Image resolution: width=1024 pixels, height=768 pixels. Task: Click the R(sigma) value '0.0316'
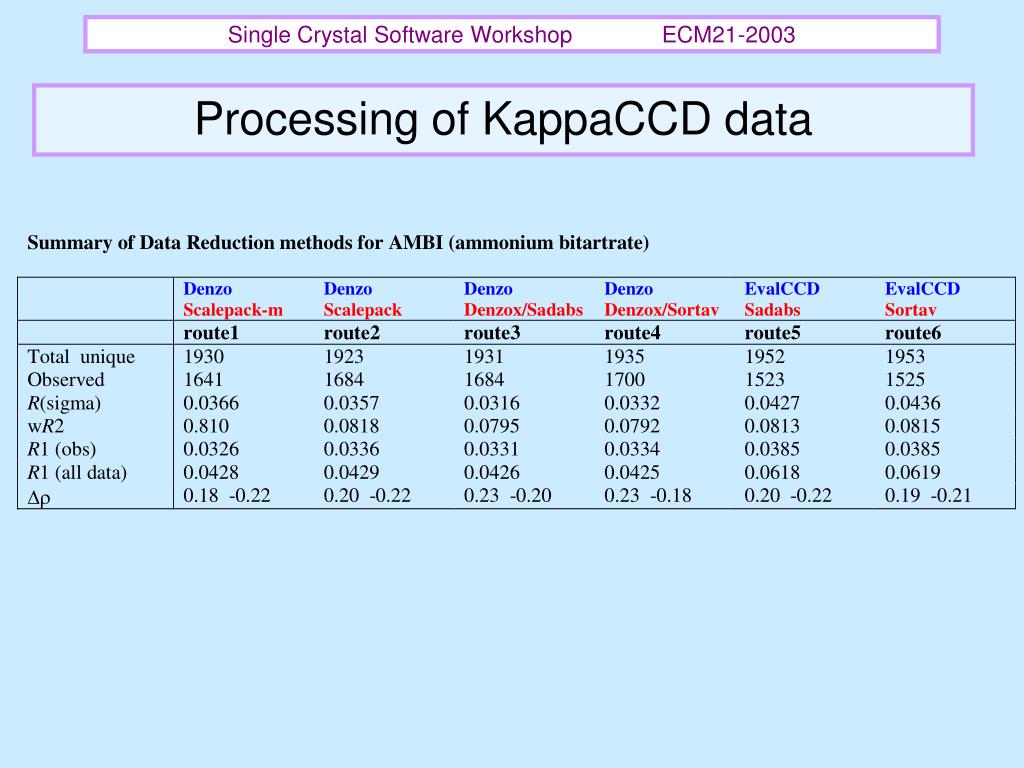[x=492, y=403]
